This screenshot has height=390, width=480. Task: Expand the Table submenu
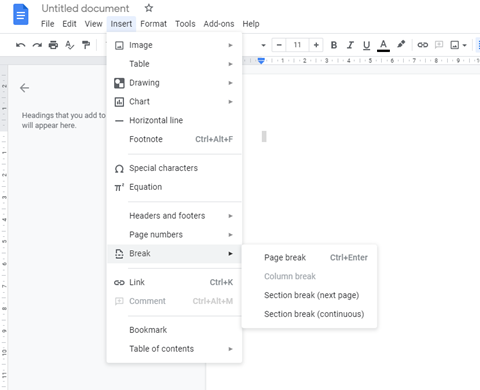pos(174,64)
